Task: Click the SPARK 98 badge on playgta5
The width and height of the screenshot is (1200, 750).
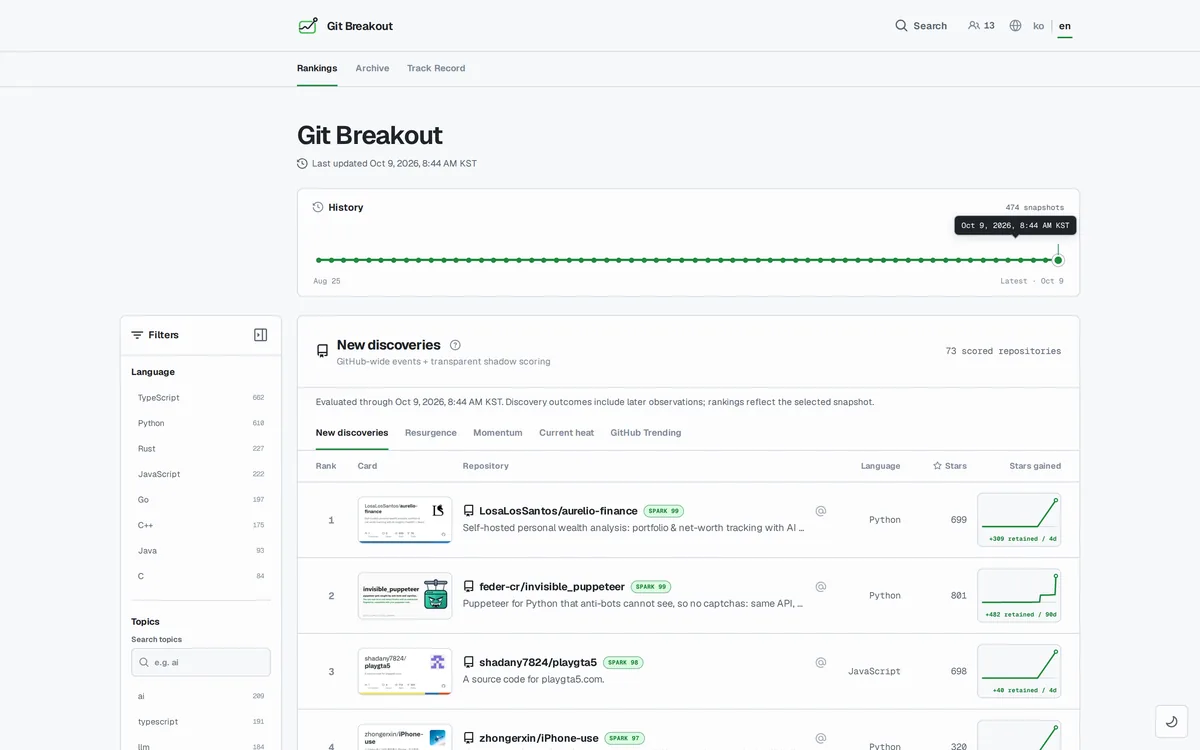Action: coord(623,662)
